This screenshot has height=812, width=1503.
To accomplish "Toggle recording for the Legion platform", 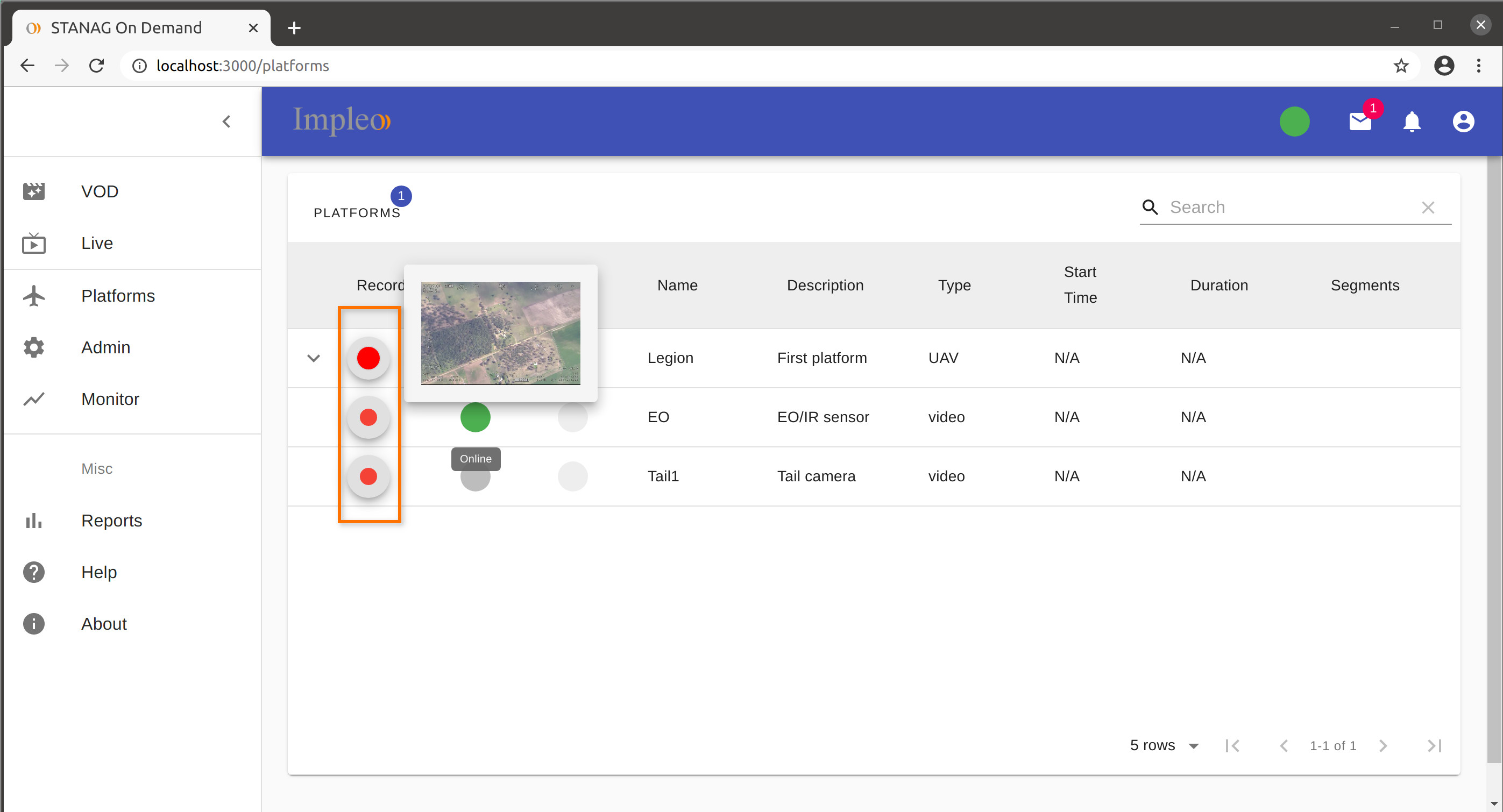I will point(368,358).
